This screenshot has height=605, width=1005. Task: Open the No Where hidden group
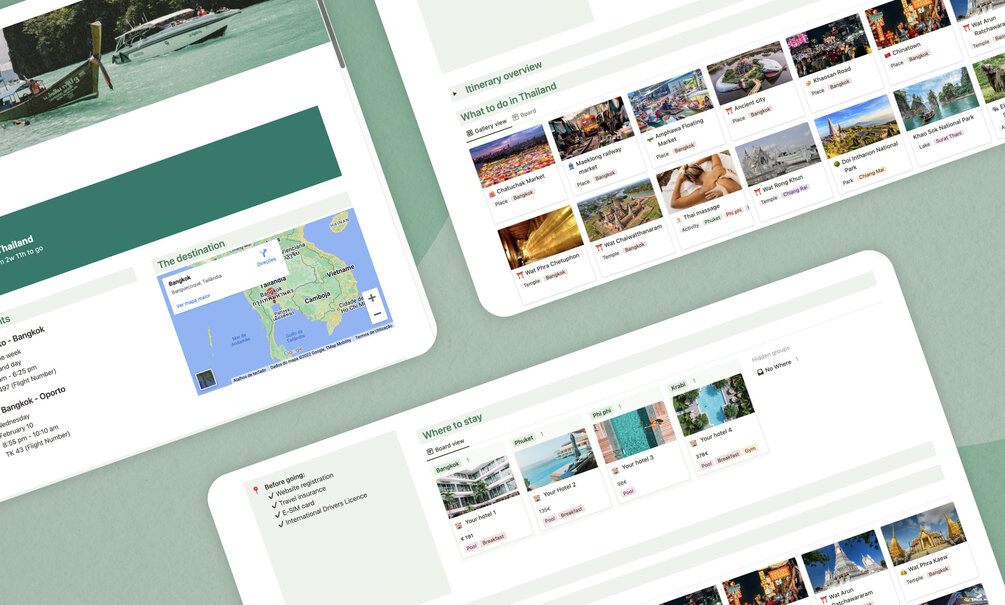[777, 366]
